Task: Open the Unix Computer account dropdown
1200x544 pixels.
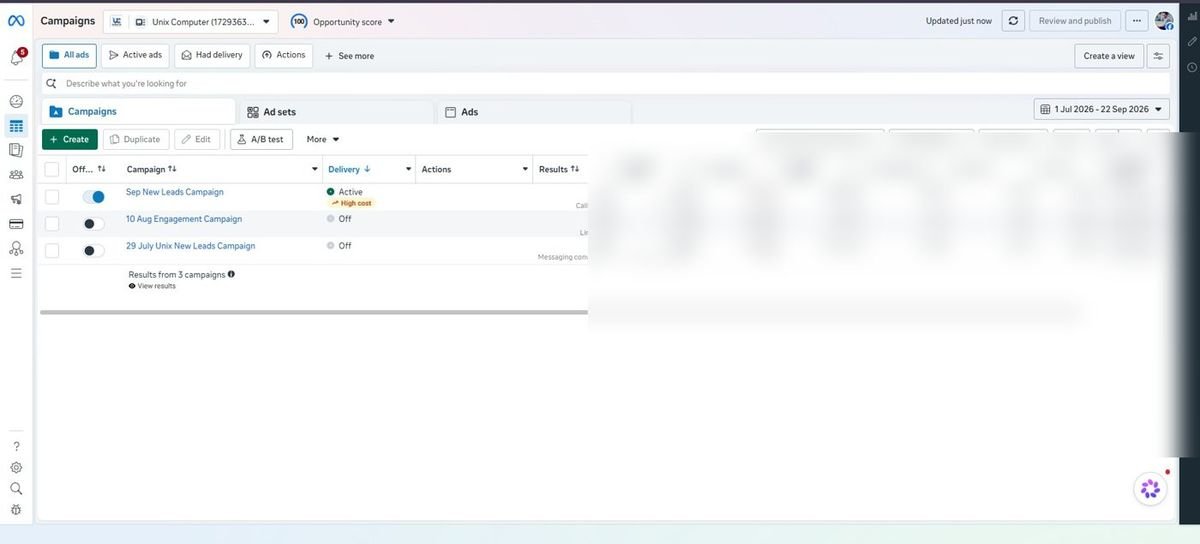Action: tap(191, 21)
